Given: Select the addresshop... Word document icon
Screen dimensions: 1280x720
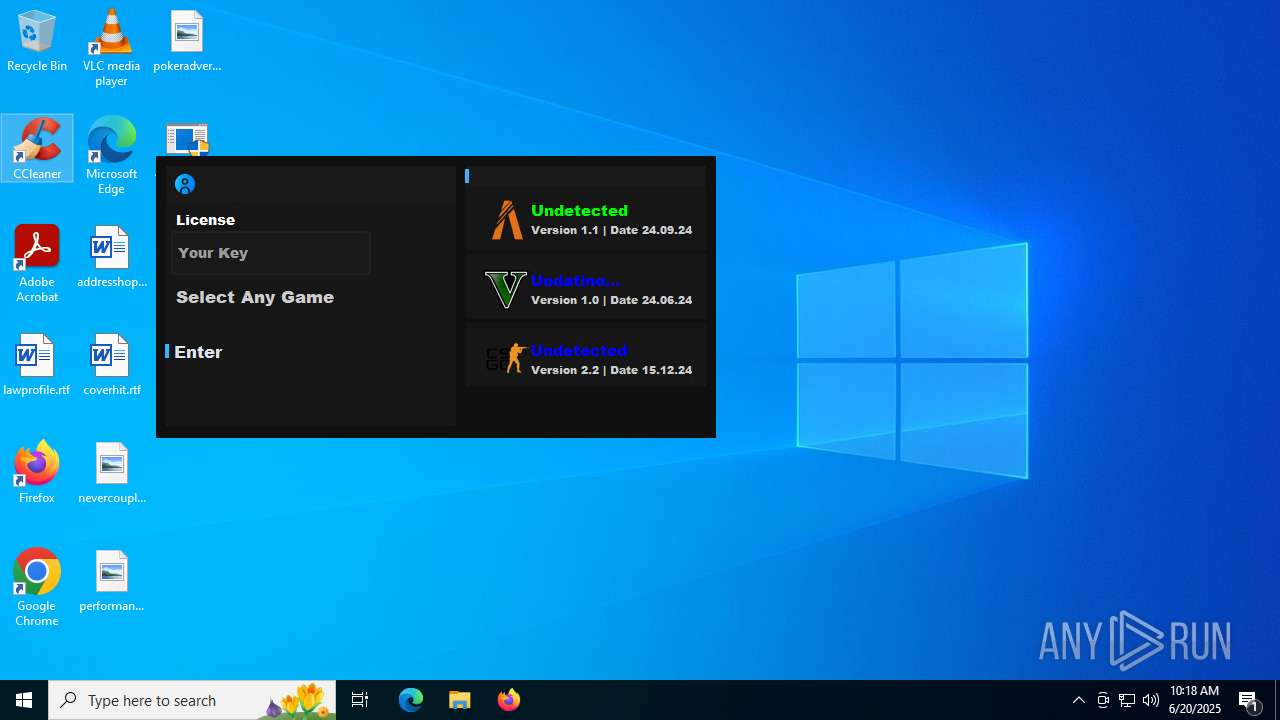Looking at the screenshot, I should (111, 257).
